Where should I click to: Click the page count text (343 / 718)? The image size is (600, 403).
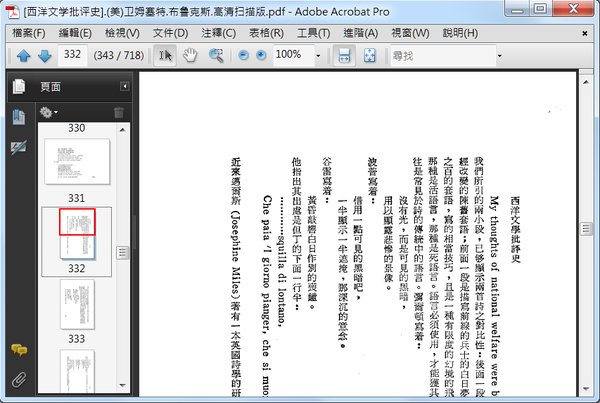(x=119, y=55)
